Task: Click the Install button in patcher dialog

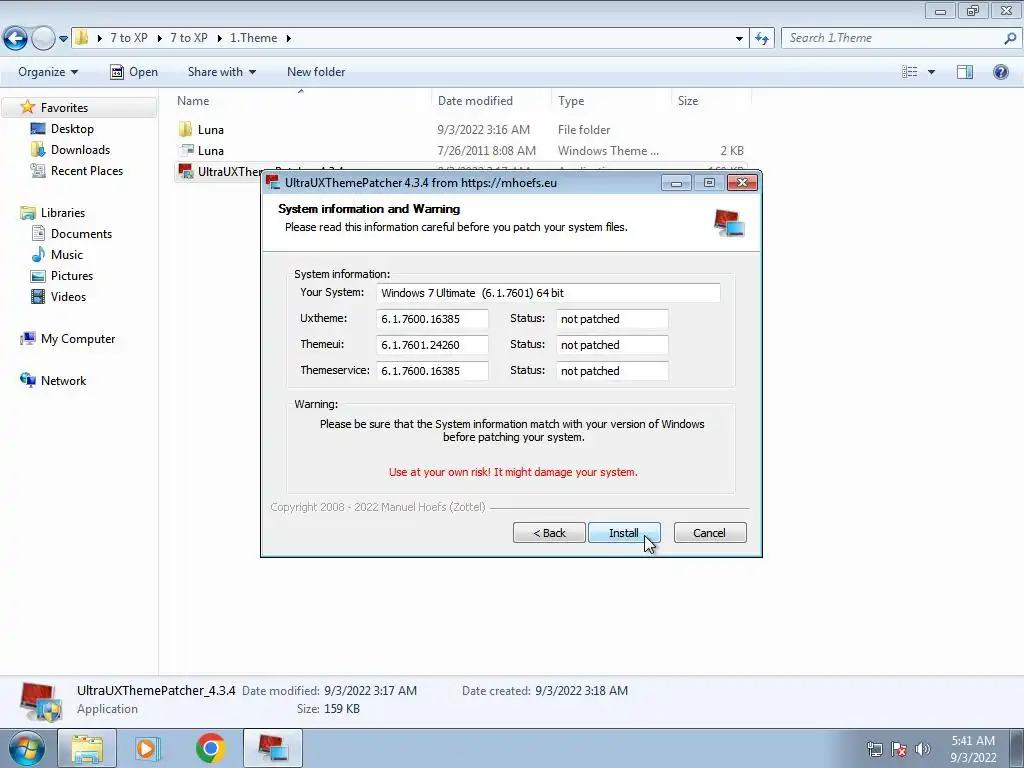Action: click(x=624, y=533)
